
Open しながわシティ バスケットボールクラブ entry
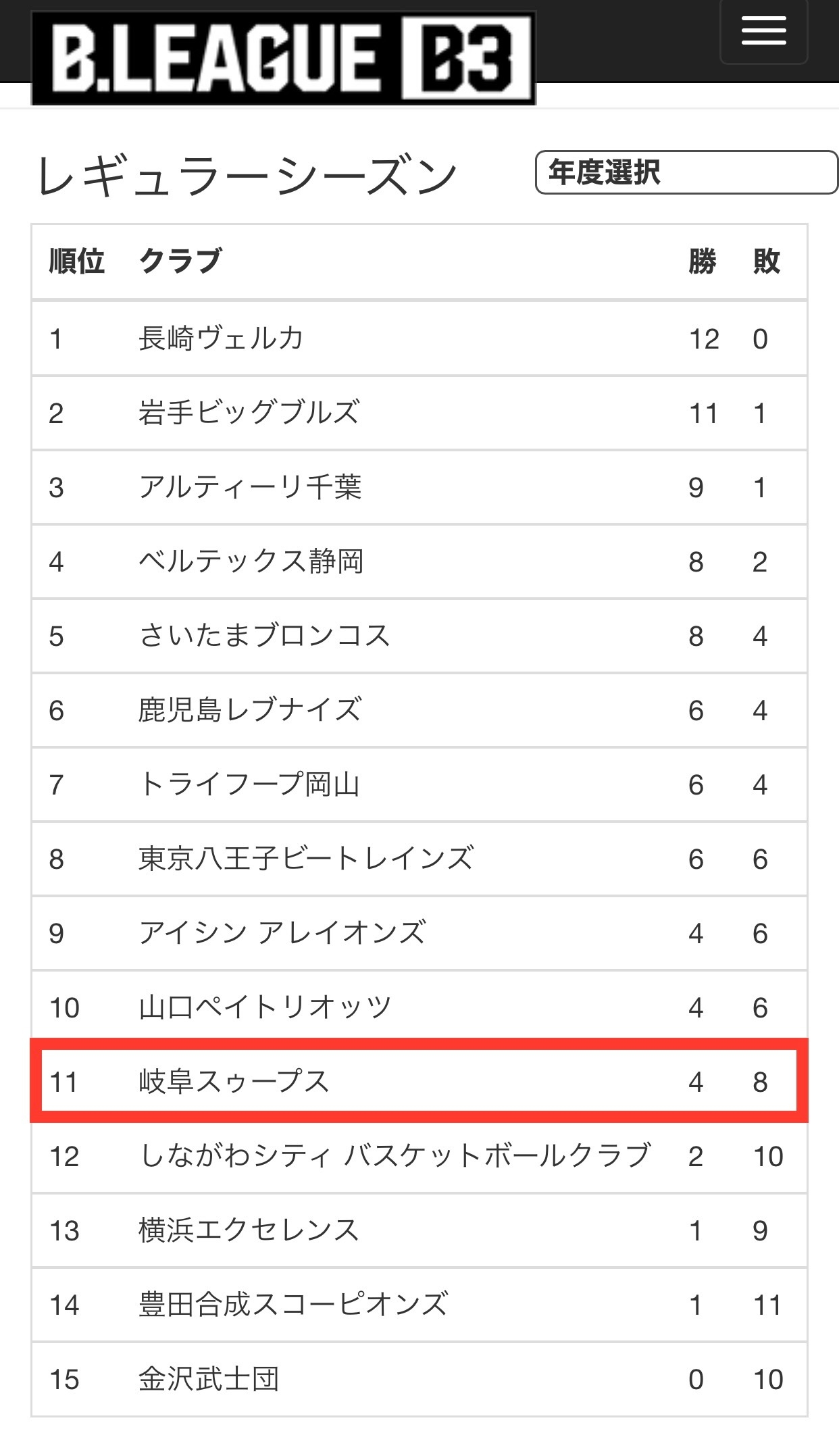tap(395, 1156)
